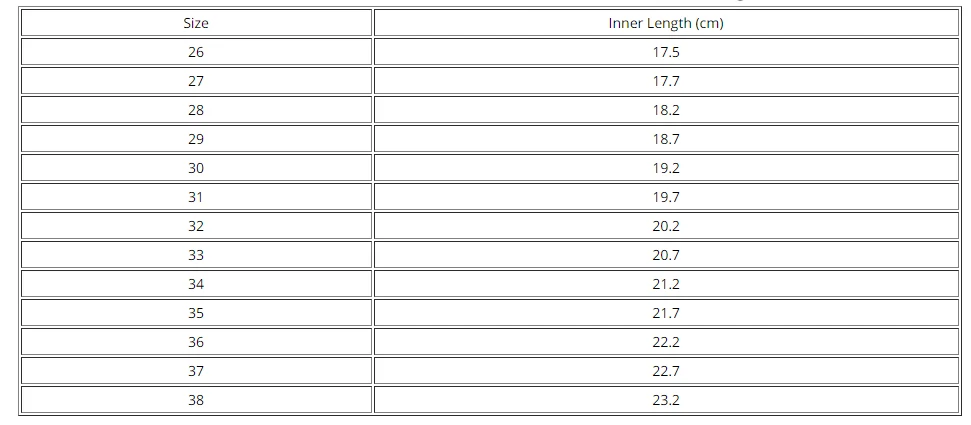The image size is (971, 425).
Task: Select the size 28 cell
Action: (196, 110)
